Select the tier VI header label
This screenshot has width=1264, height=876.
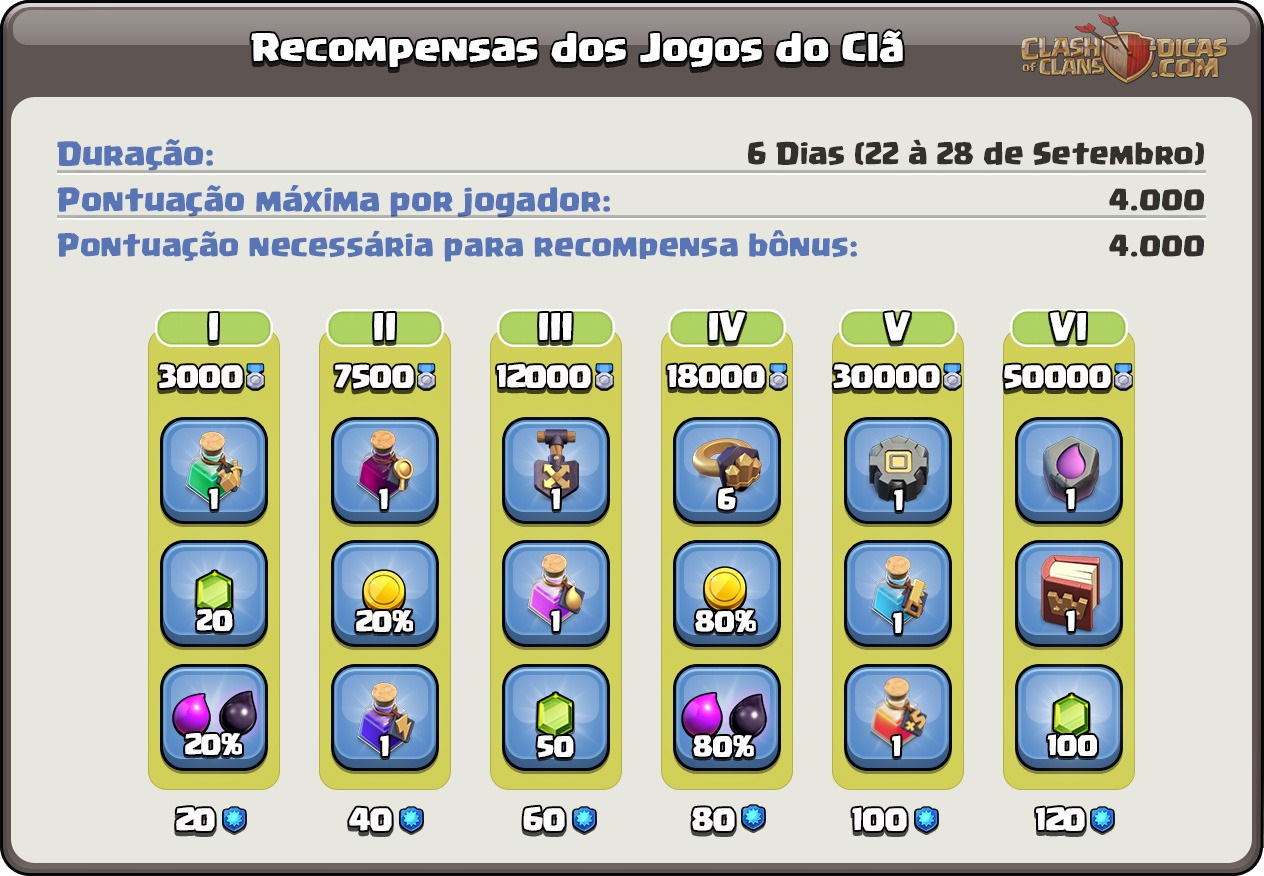tap(1069, 327)
